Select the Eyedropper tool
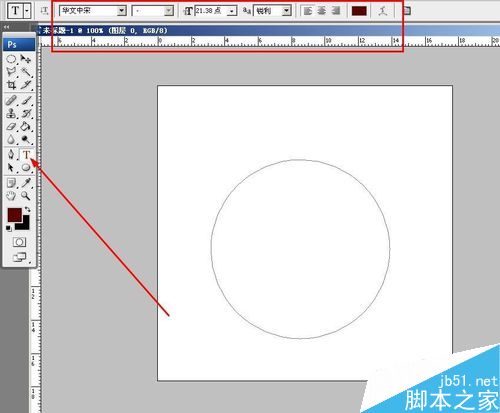500x413 pixels. point(26,183)
